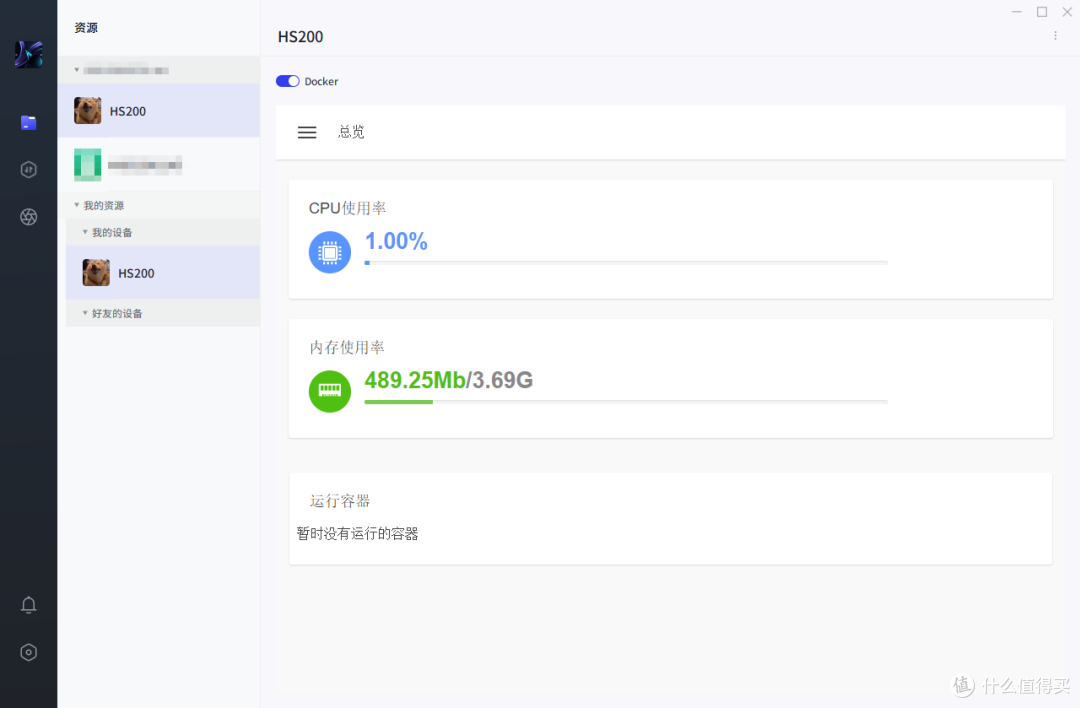The width and height of the screenshot is (1080, 708).
Task: Click the 总览 overview title
Action: tap(351, 132)
